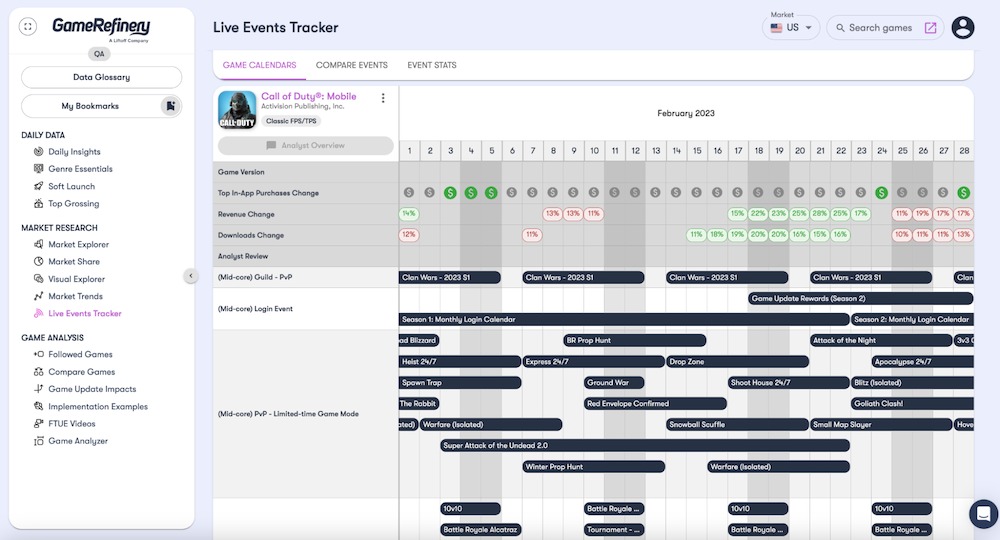Click the Call of Duty Mobile game icon
The width and height of the screenshot is (1000, 540).
(x=237, y=110)
